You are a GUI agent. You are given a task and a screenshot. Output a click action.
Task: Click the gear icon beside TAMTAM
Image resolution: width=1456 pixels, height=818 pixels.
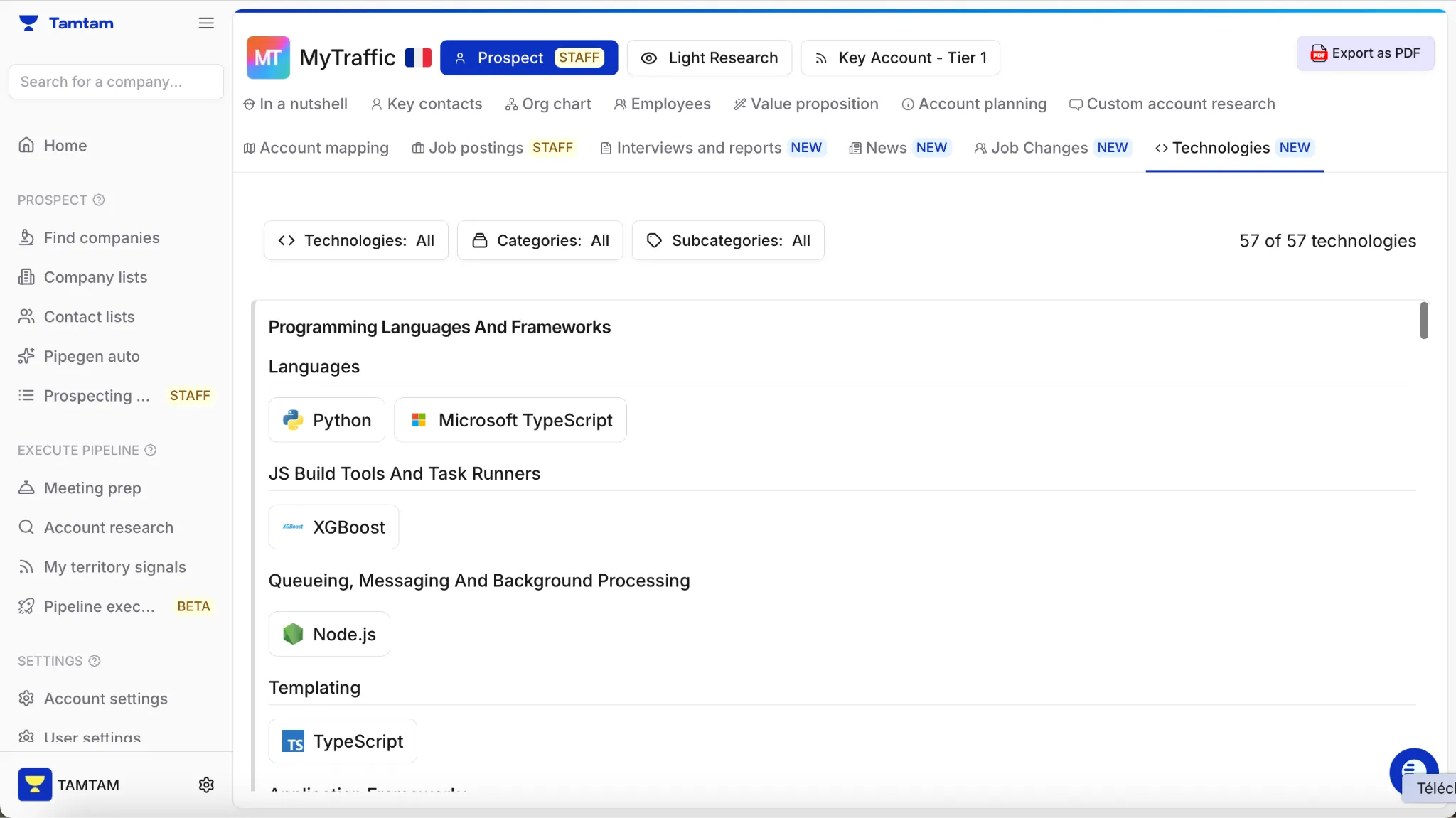click(206, 785)
